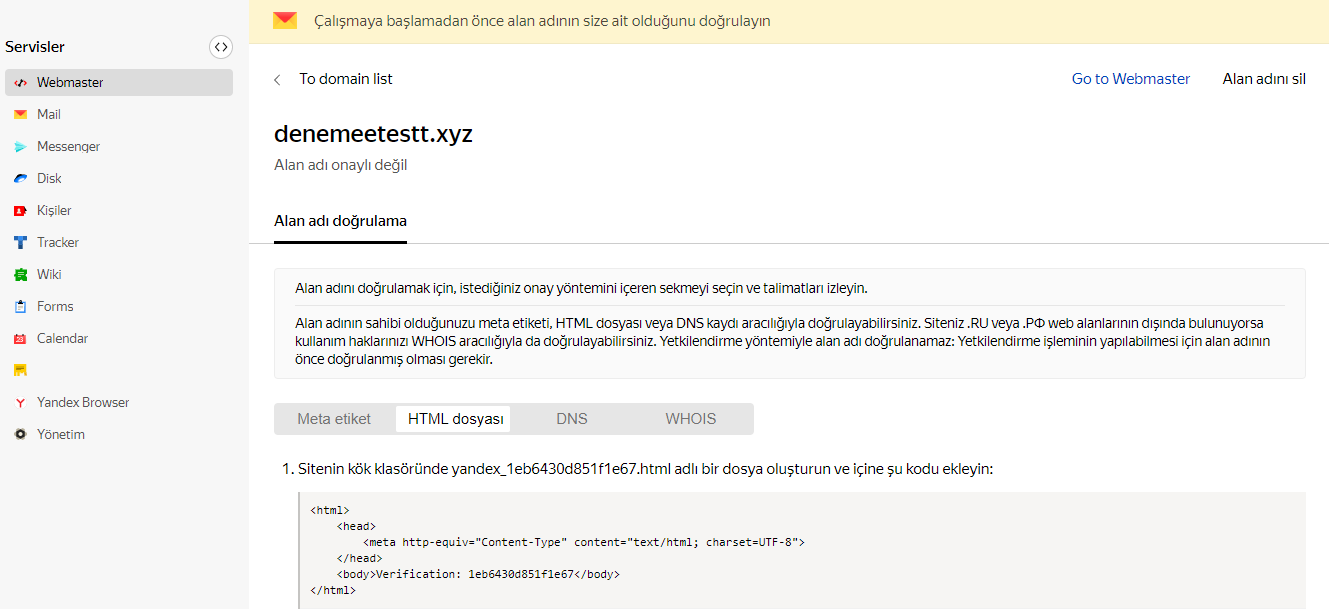Open the Yönetim gear icon

(20, 435)
